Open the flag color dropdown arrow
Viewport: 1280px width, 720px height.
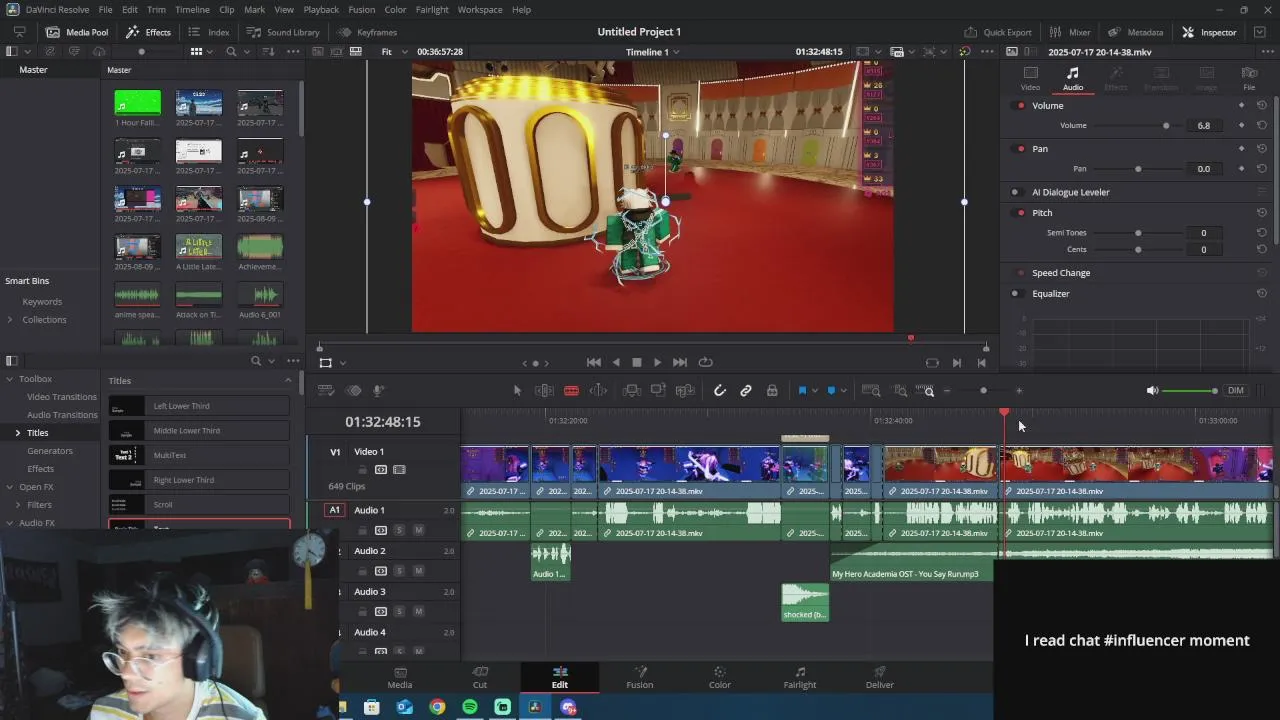pos(814,391)
